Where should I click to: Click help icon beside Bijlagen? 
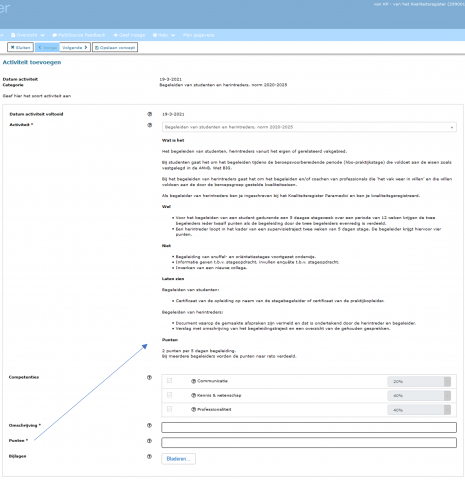(149, 456)
